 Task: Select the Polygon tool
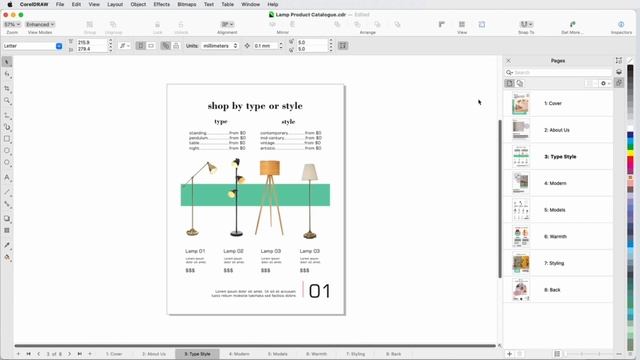coord(7,163)
